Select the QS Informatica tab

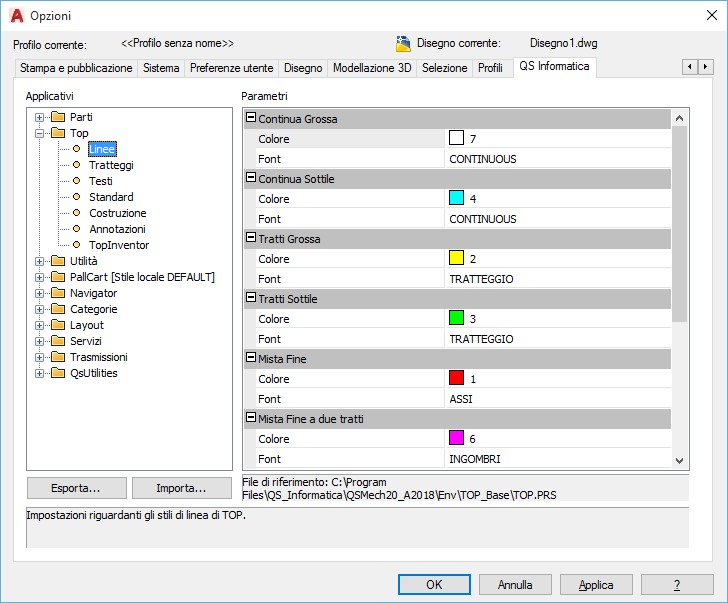point(554,67)
